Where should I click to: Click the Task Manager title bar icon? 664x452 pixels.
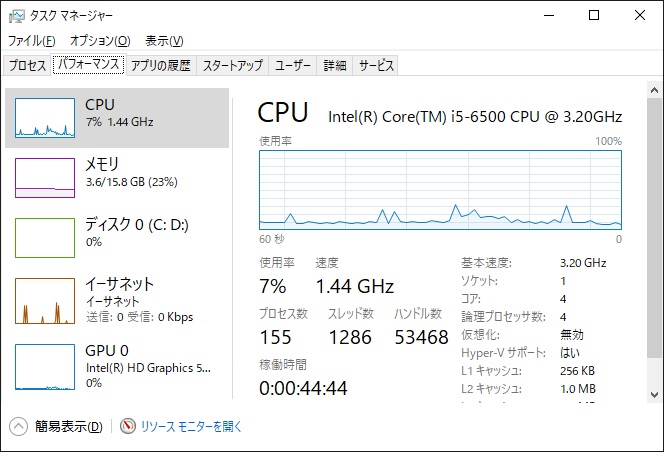(x=14, y=15)
